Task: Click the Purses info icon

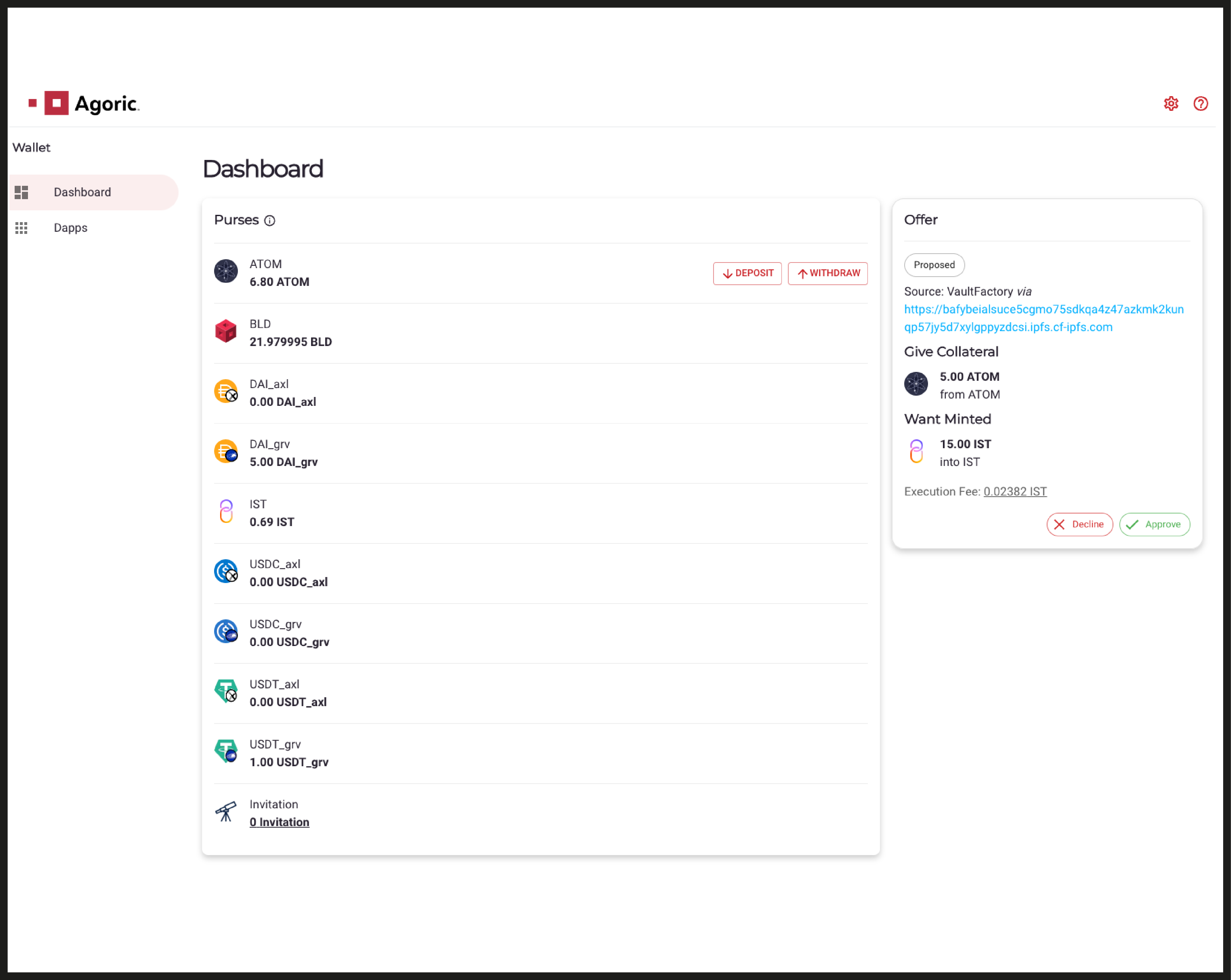Action: (270, 221)
